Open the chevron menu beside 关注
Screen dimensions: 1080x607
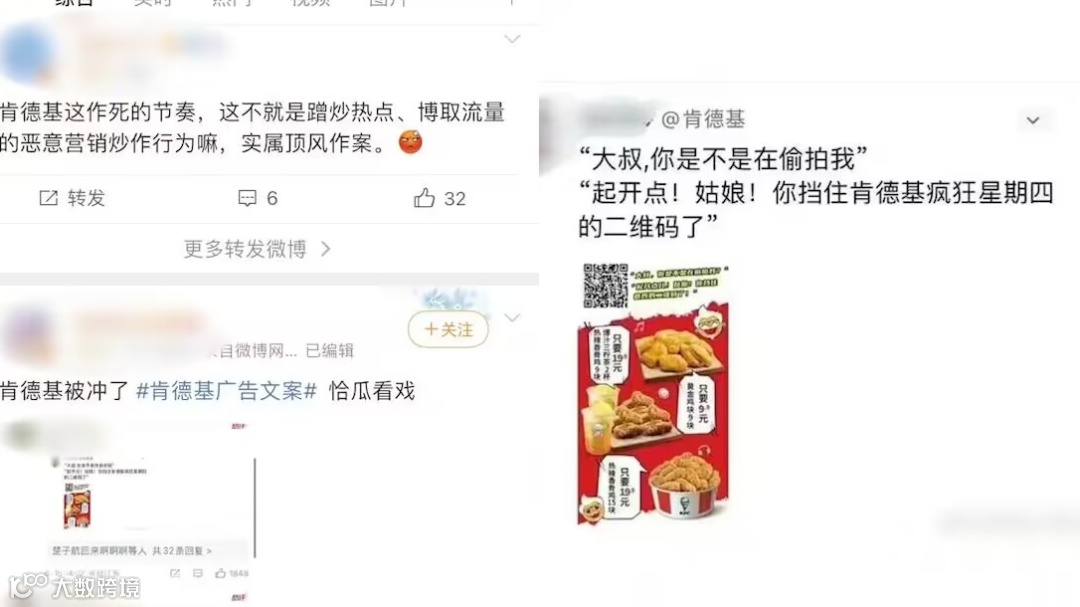click(x=512, y=318)
